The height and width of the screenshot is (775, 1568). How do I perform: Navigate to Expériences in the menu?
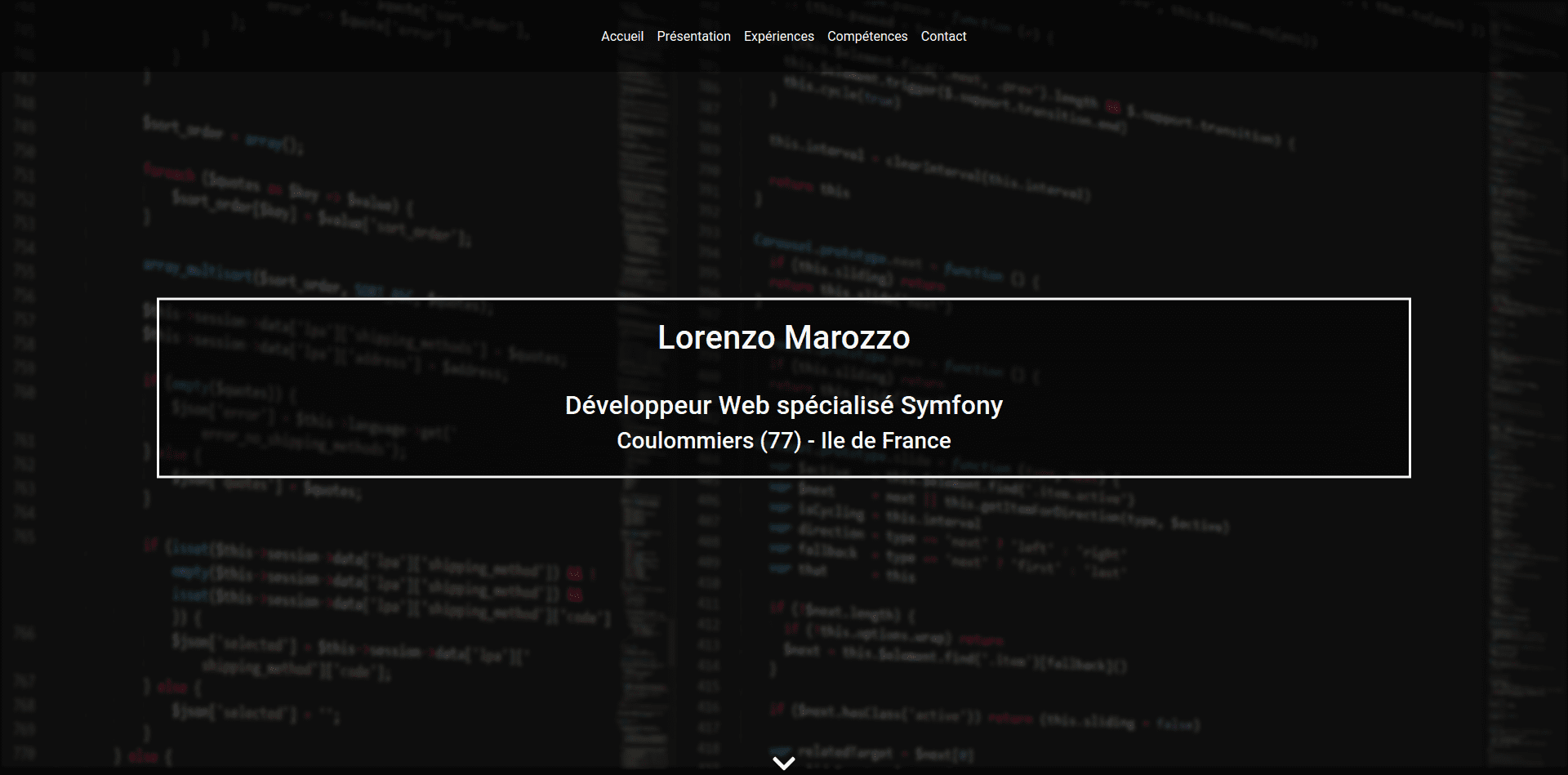(778, 36)
